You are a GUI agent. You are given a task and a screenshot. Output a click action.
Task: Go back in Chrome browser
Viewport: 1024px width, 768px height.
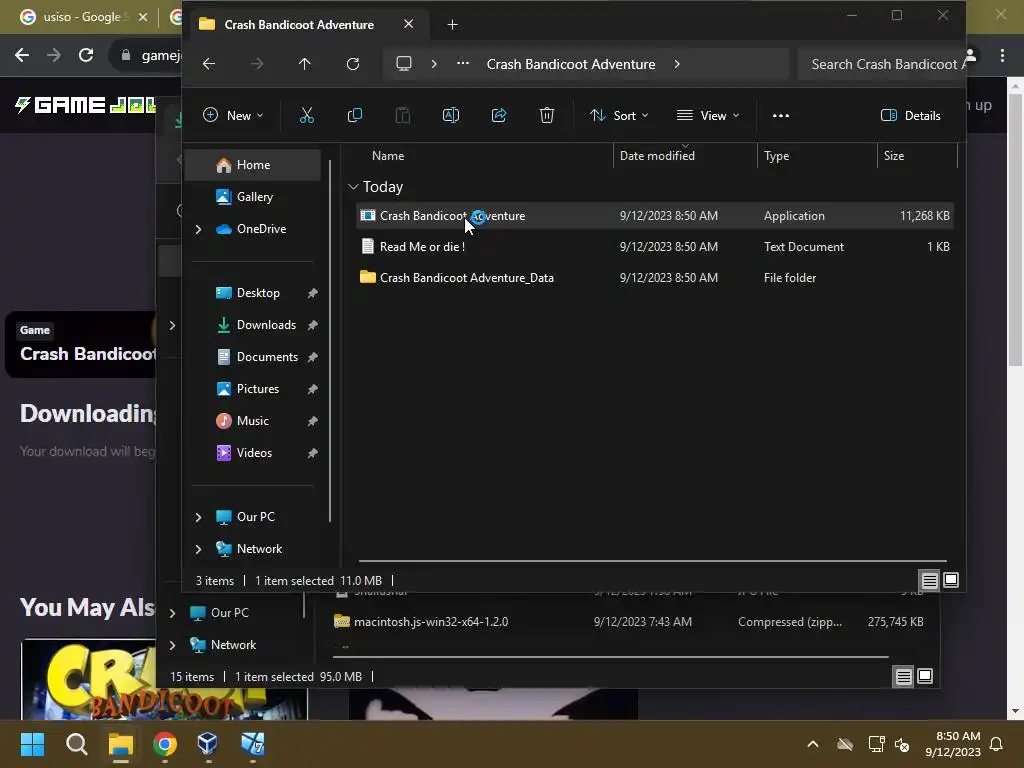tap(22, 56)
